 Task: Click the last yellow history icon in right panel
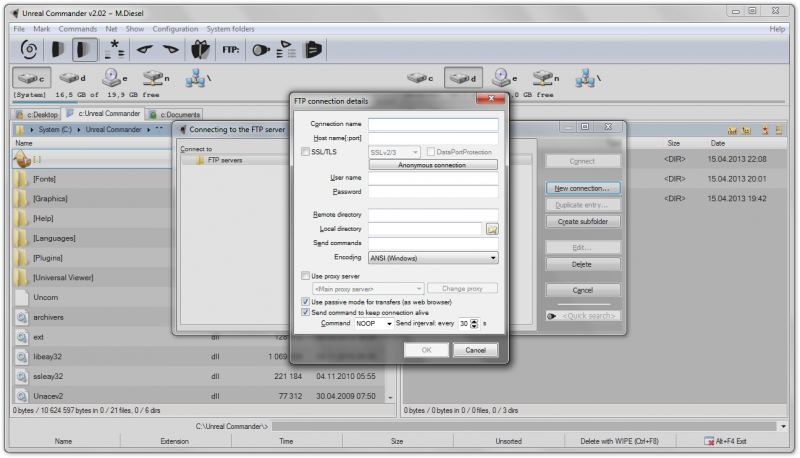[x=779, y=131]
